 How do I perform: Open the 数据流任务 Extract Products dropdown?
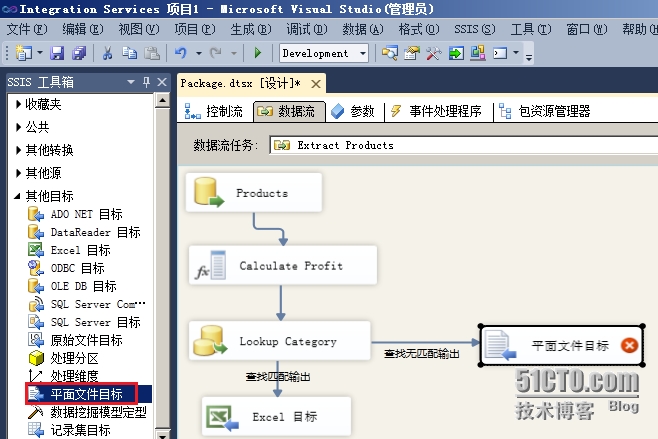click(463, 145)
